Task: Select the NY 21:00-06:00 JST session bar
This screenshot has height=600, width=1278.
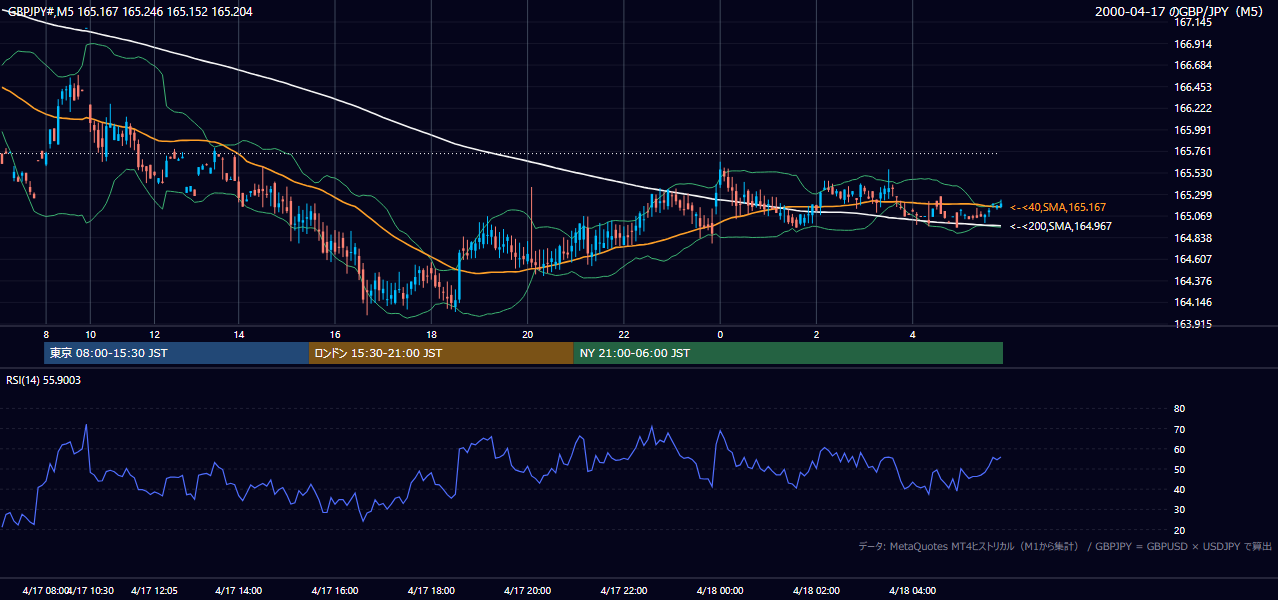Action: pyautogui.click(x=788, y=353)
